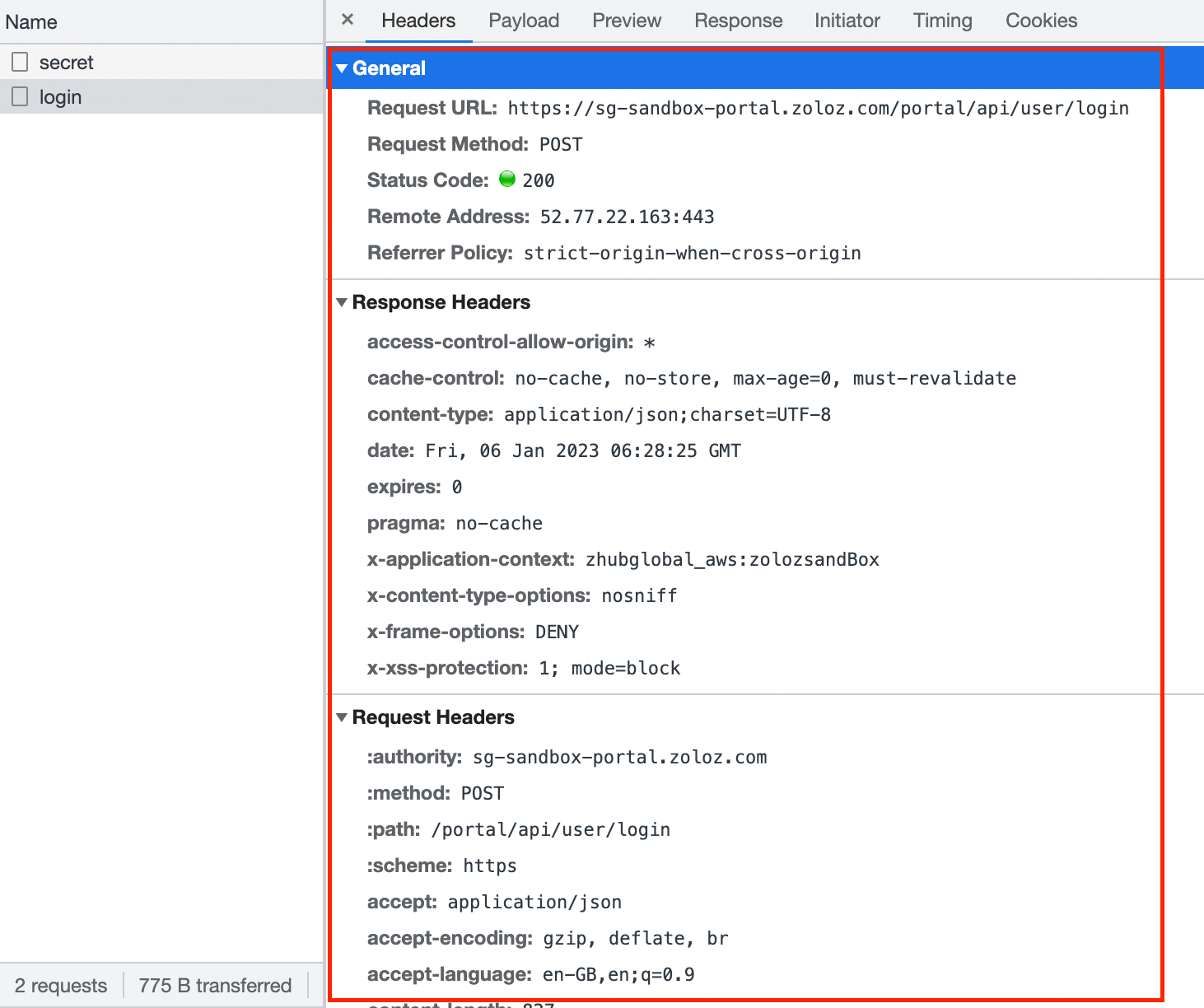Tick the checkbox beside login request

[x=20, y=96]
